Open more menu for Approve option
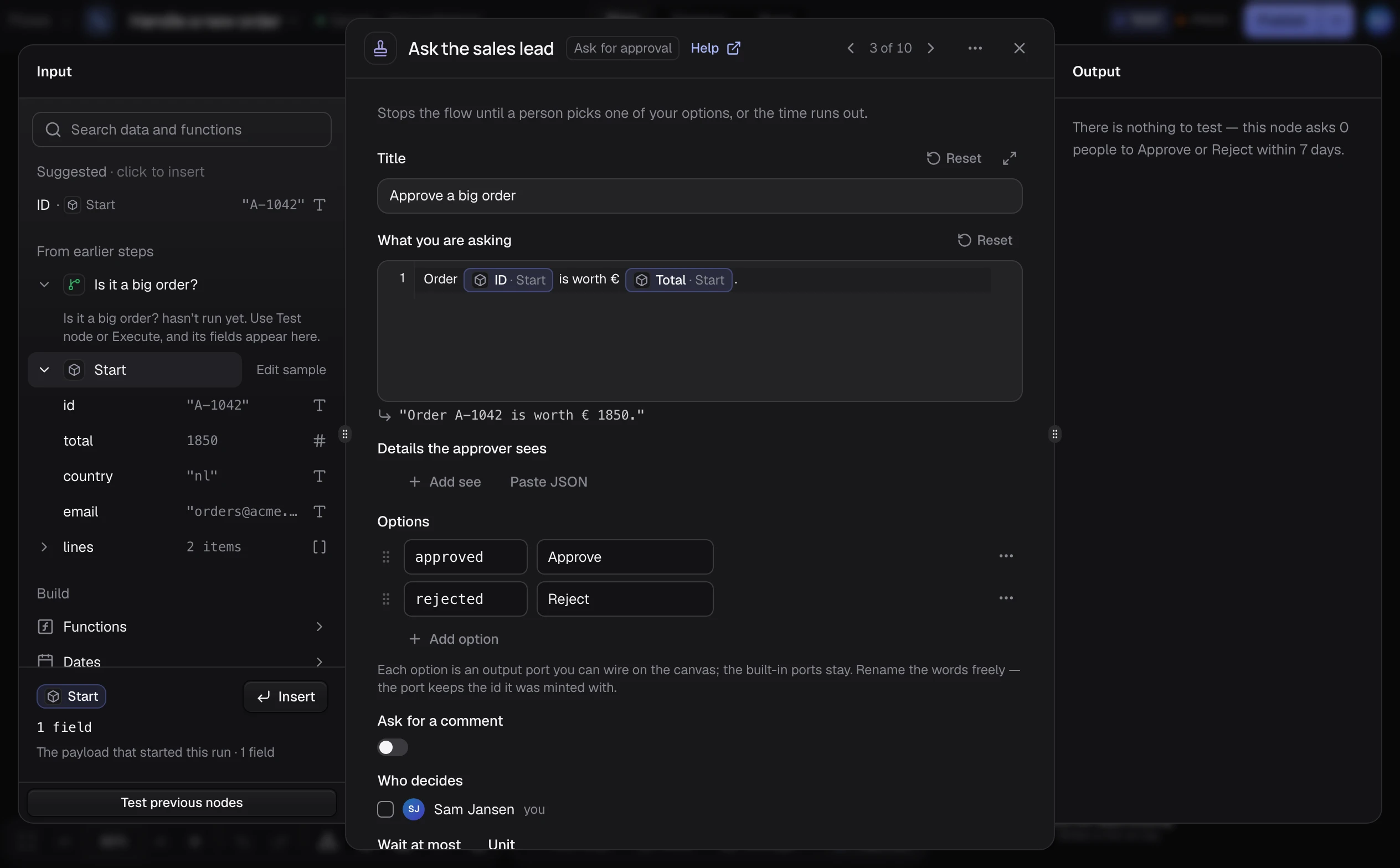The width and height of the screenshot is (1400, 868). 1006,556
